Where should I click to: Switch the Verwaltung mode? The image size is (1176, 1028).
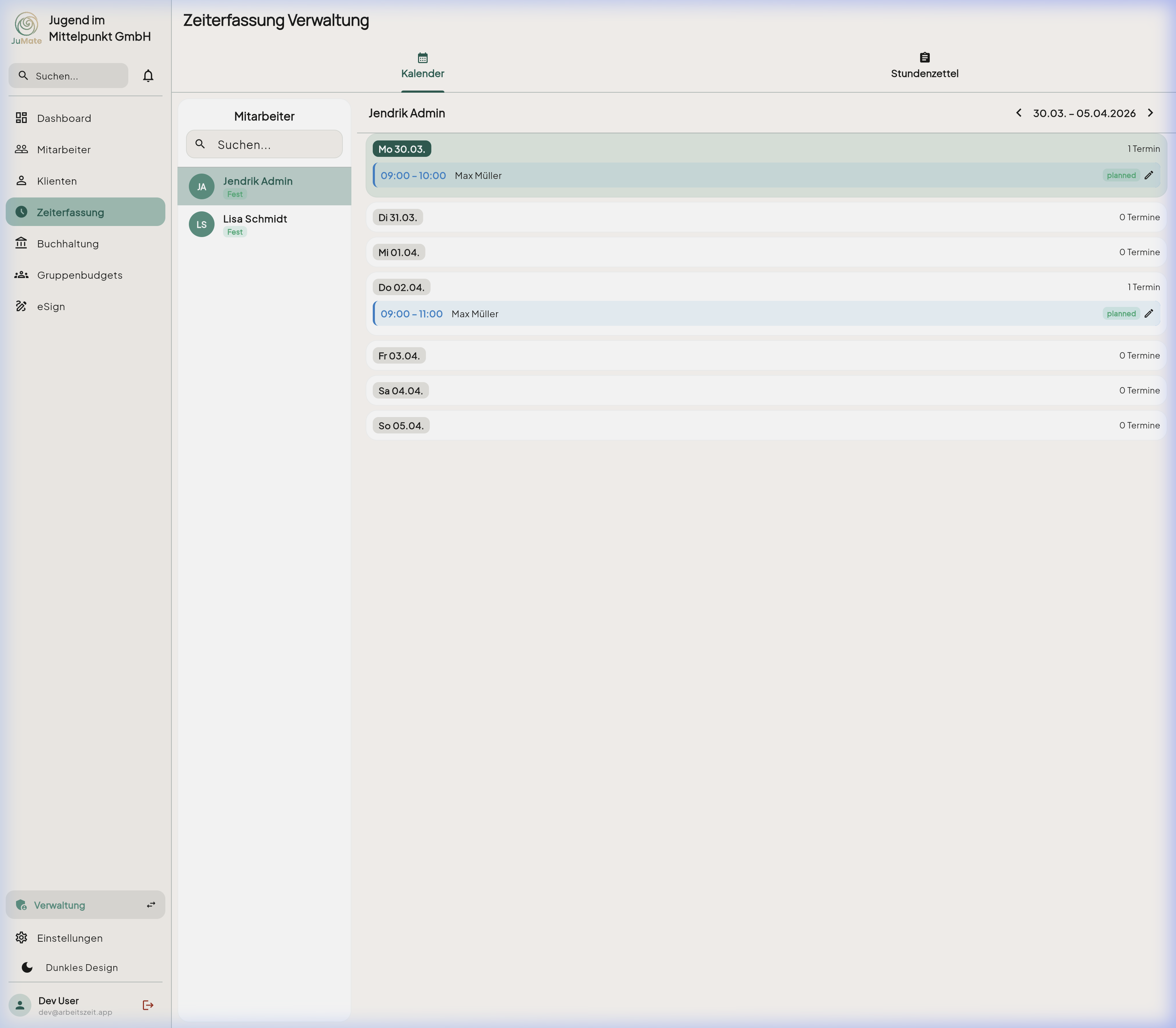coord(151,905)
